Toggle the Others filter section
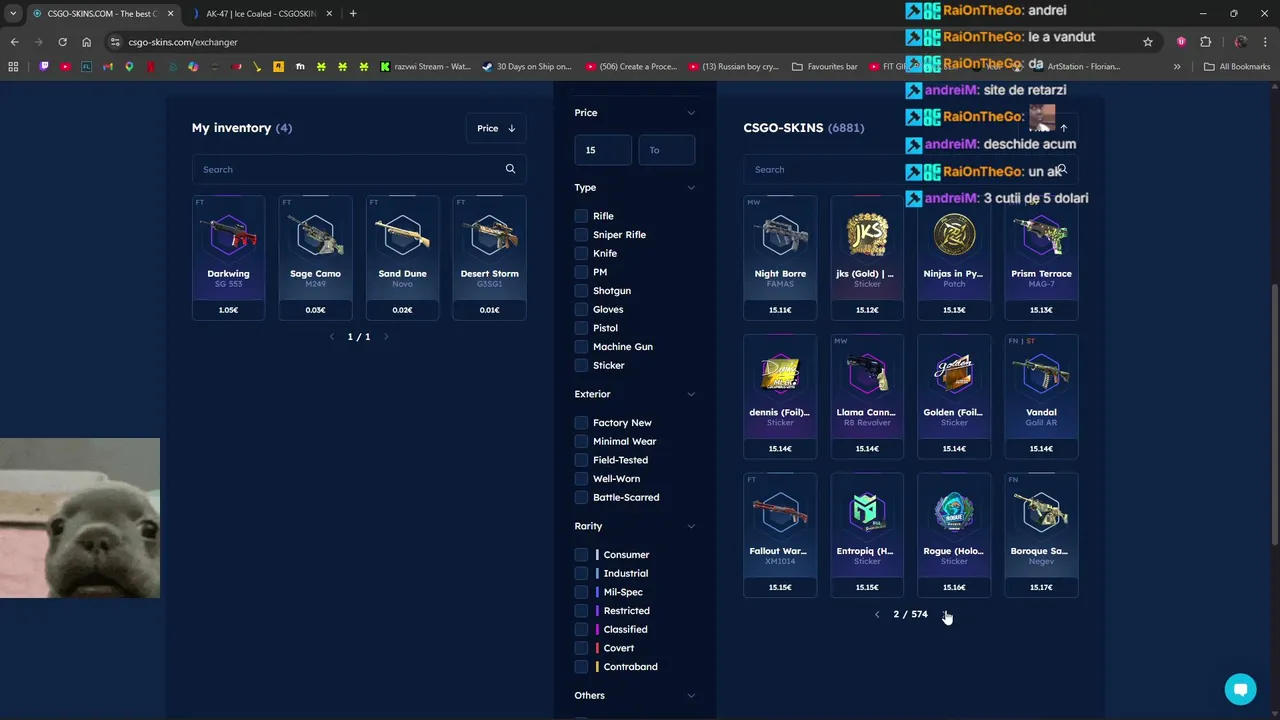The height and width of the screenshot is (720, 1280). (x=690, y=695)
